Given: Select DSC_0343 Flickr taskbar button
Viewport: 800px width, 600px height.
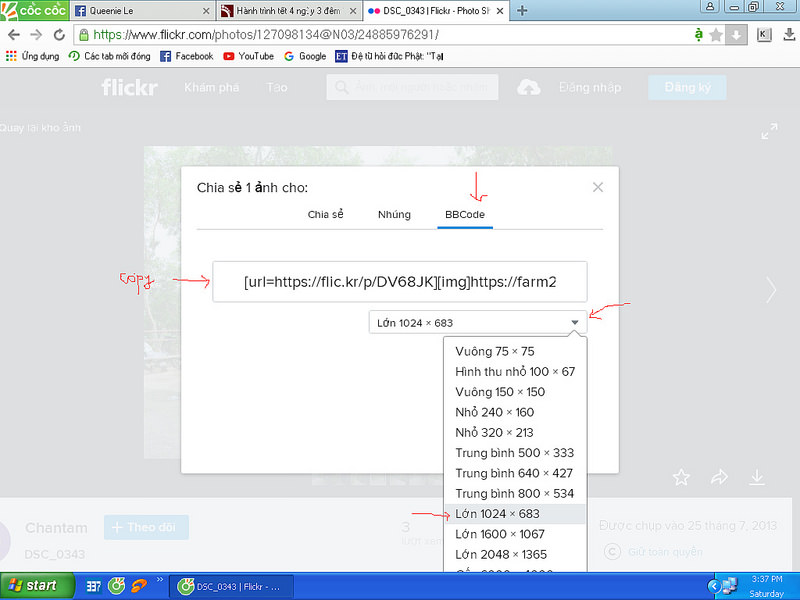Looking at the screenshot, I should pos(231,587).
